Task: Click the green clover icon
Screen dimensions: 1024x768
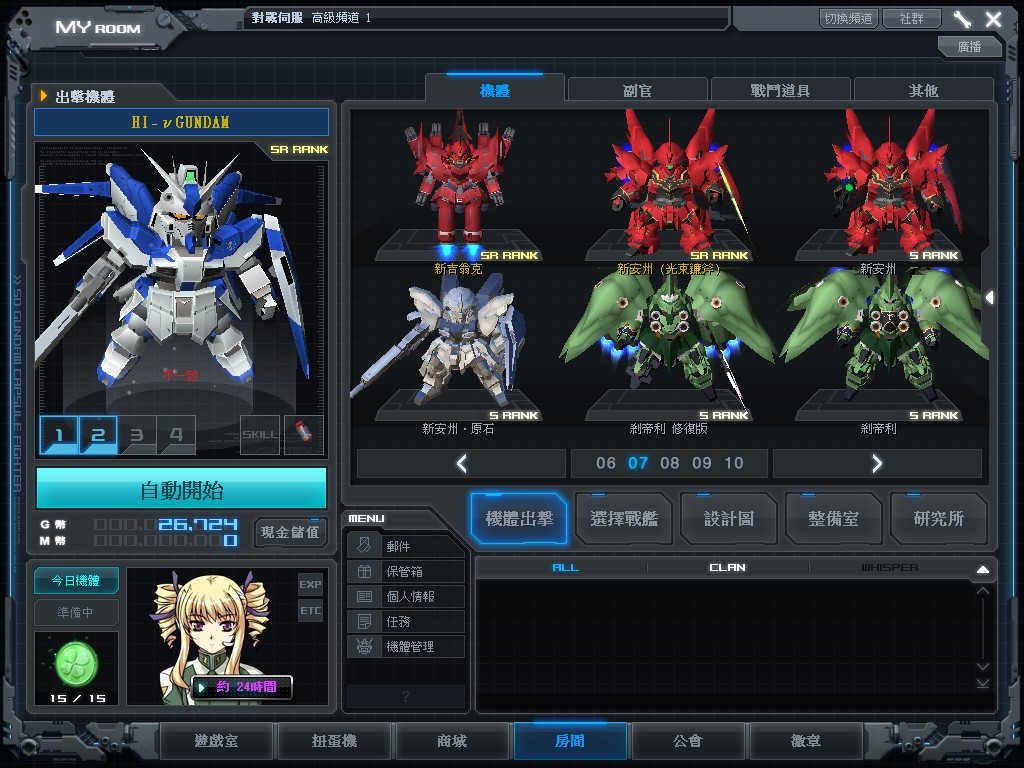Action: click(x=76, y=661)
